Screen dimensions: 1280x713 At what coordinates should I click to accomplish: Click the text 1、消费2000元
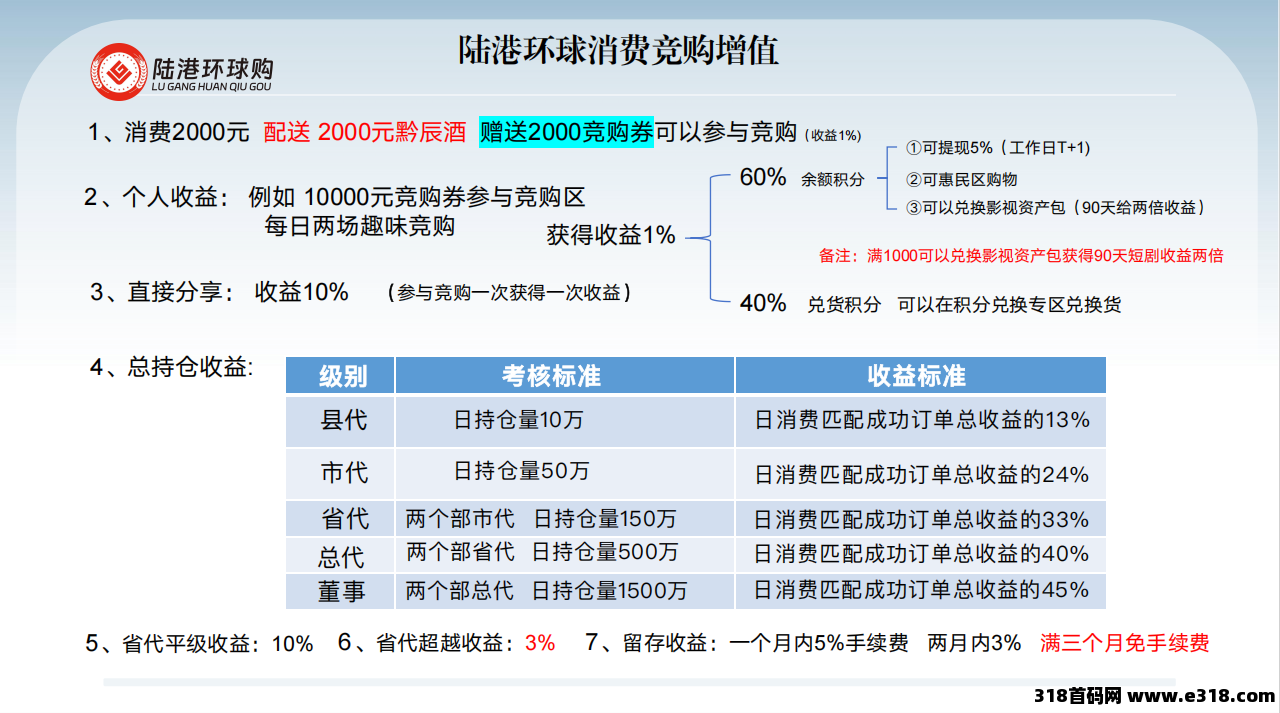(x=168, y=132)
